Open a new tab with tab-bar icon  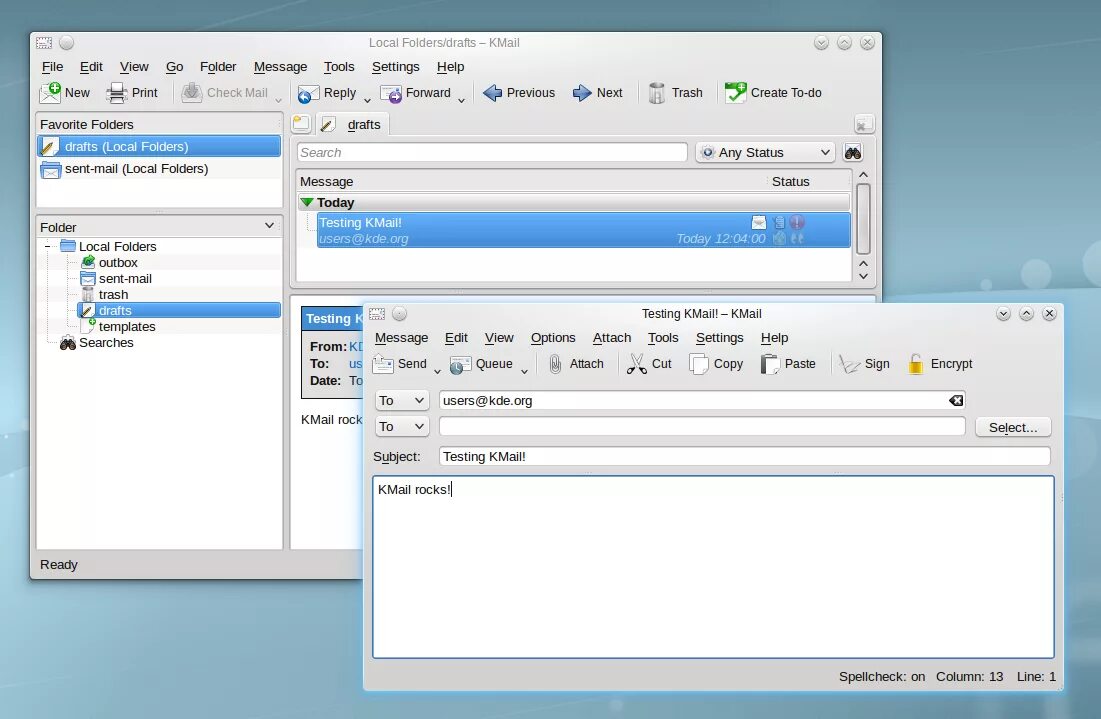[301, 124]
